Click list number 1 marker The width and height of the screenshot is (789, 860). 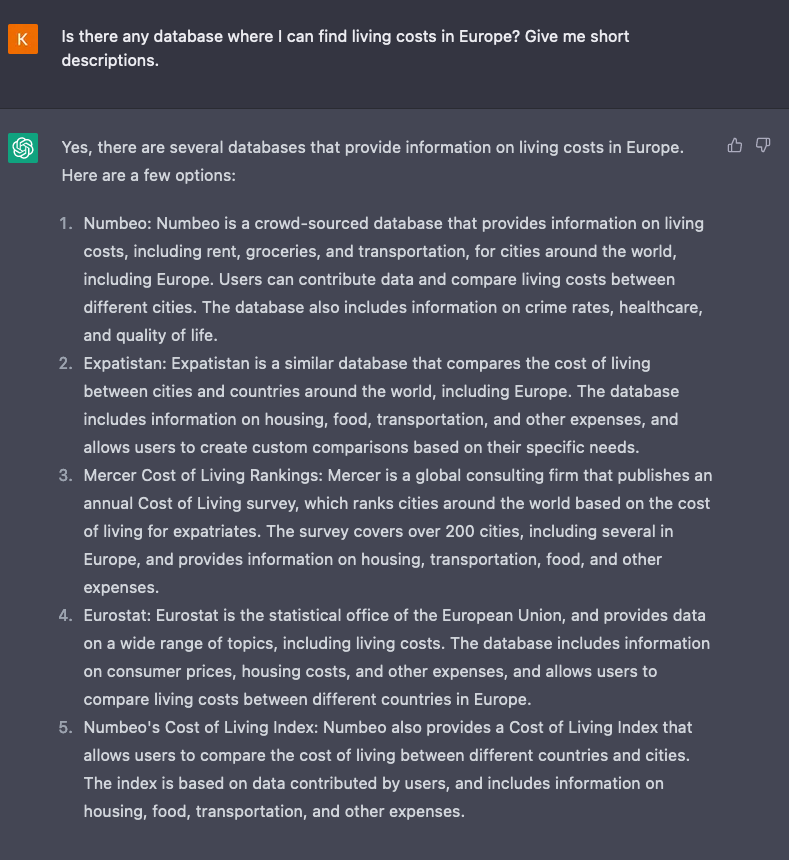66,223
